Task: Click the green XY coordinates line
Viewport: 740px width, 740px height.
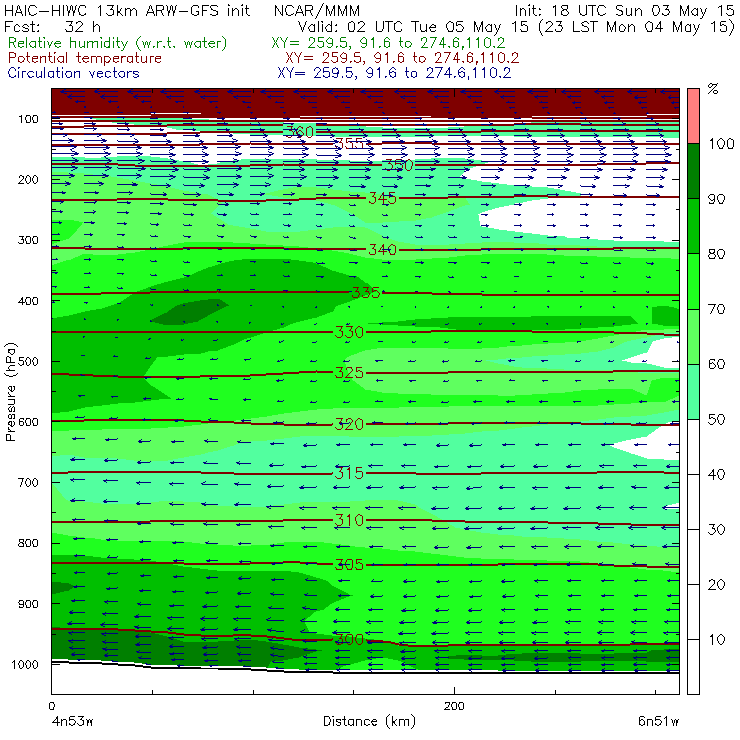Action: click(388, 43)
